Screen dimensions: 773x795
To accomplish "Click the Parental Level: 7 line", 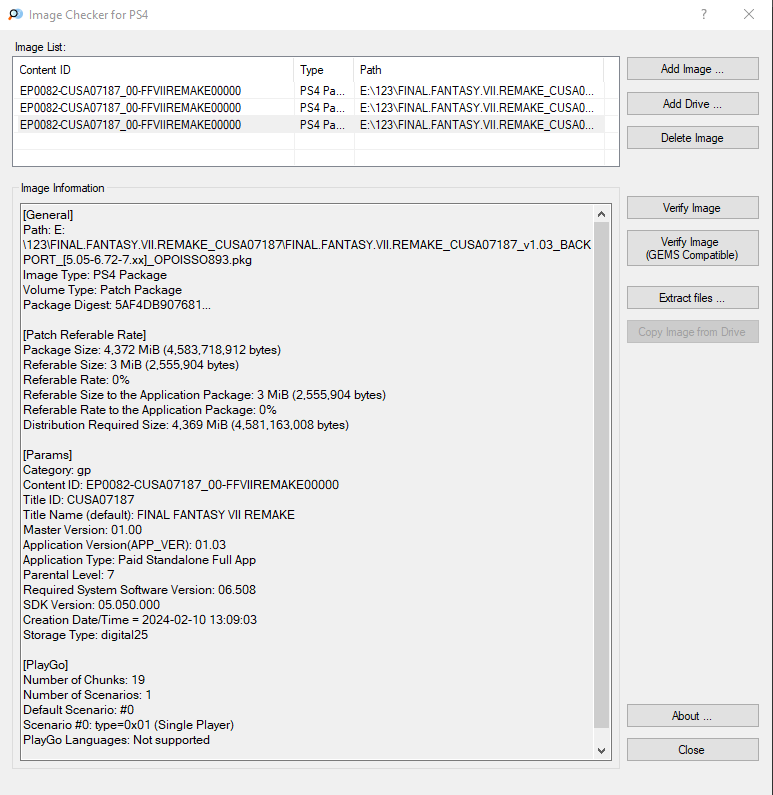I will (x=69, y=575).
